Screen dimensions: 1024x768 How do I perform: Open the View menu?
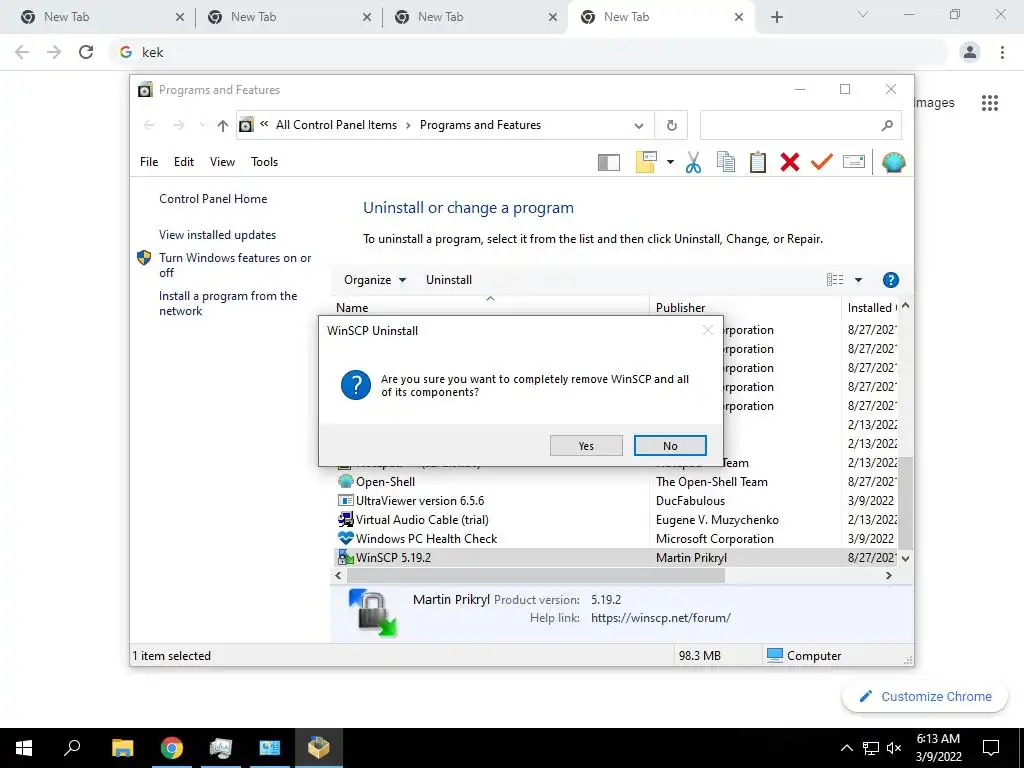click(222, 162)
